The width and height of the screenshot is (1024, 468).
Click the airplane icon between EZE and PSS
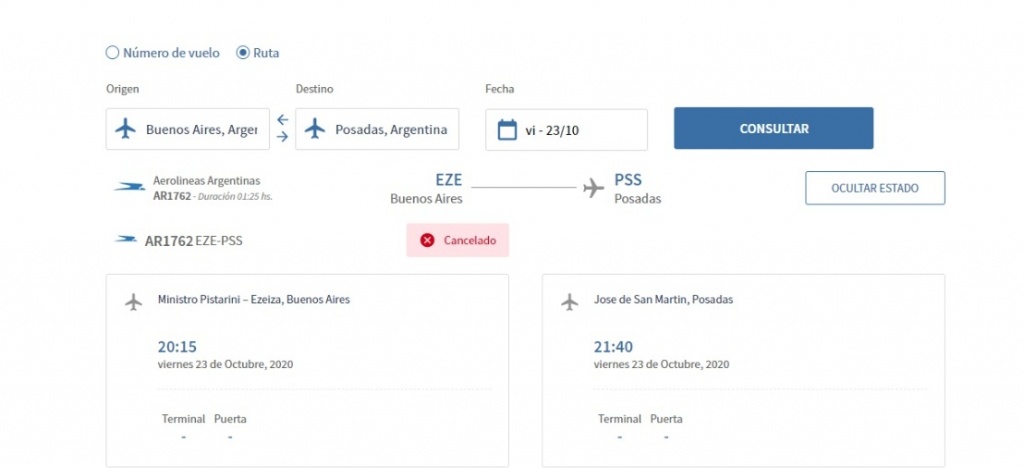pos(594,187)
